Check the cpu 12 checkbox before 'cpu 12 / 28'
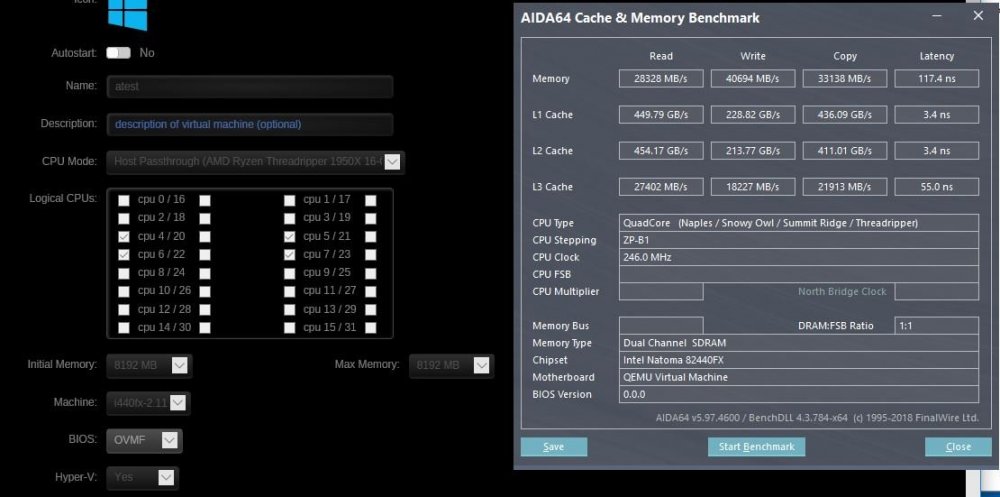This screenshot has height=497, width=1000. [124, 309]
